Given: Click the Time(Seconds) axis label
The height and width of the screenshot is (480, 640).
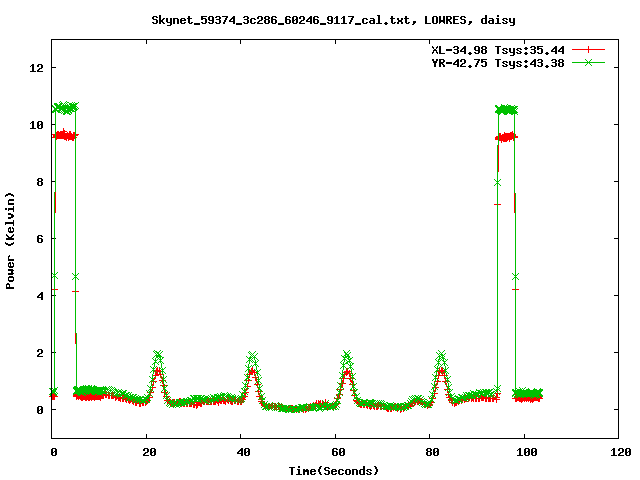Looking at the screenshot, I should tap(334, 471).
